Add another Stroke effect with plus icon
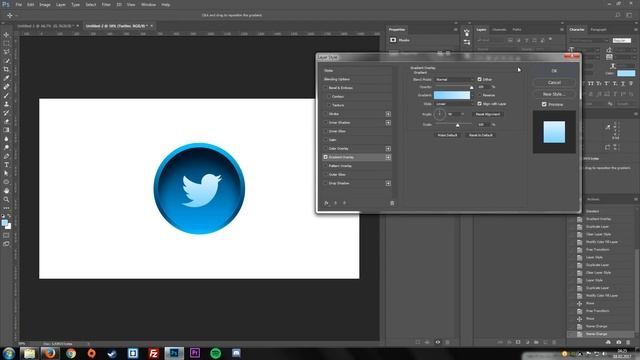Image resolution: width=640 pixels, height=360 pixels. click(x=388, y=114)
